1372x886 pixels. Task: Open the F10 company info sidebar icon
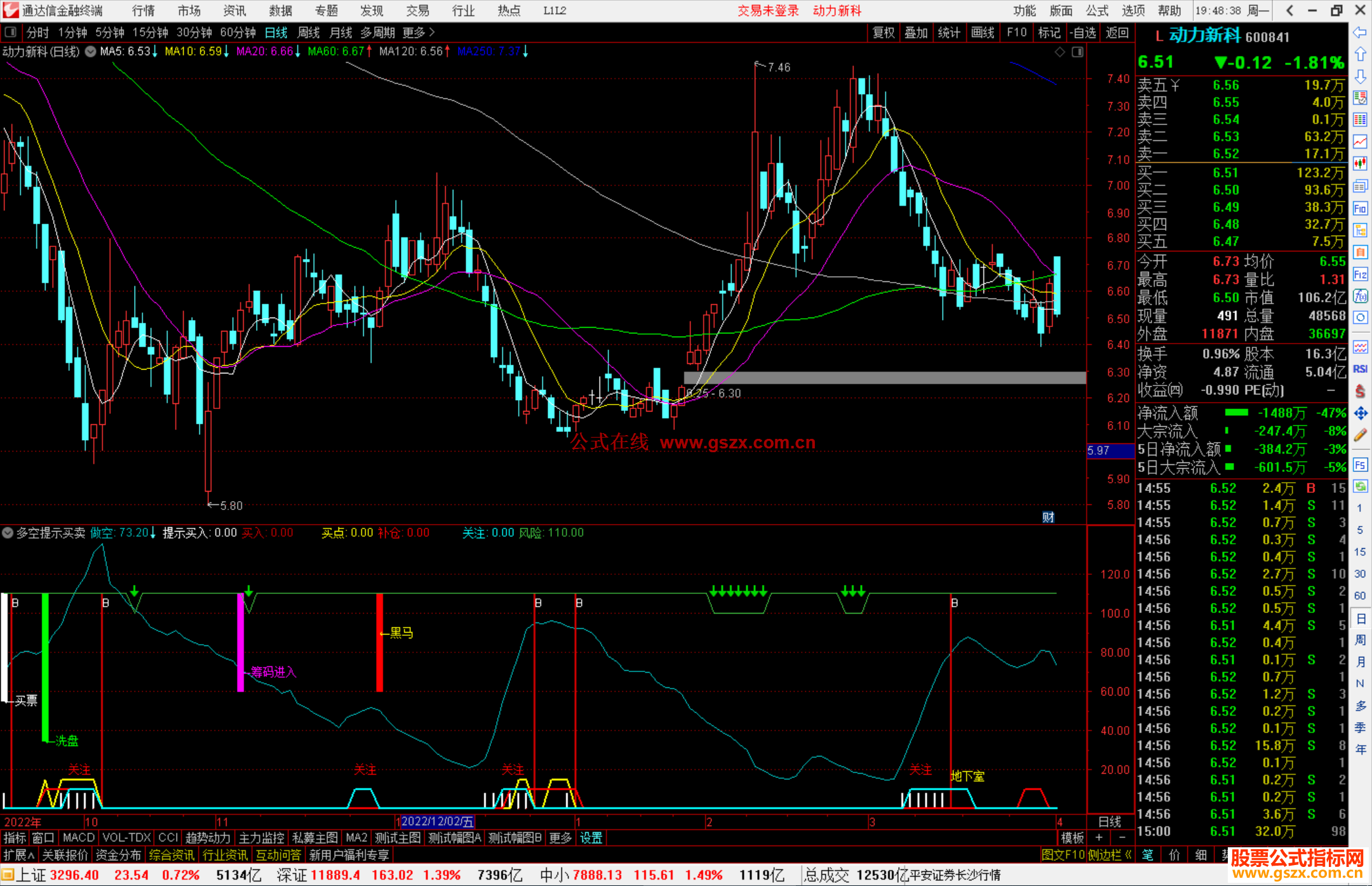pos(1360,208)
